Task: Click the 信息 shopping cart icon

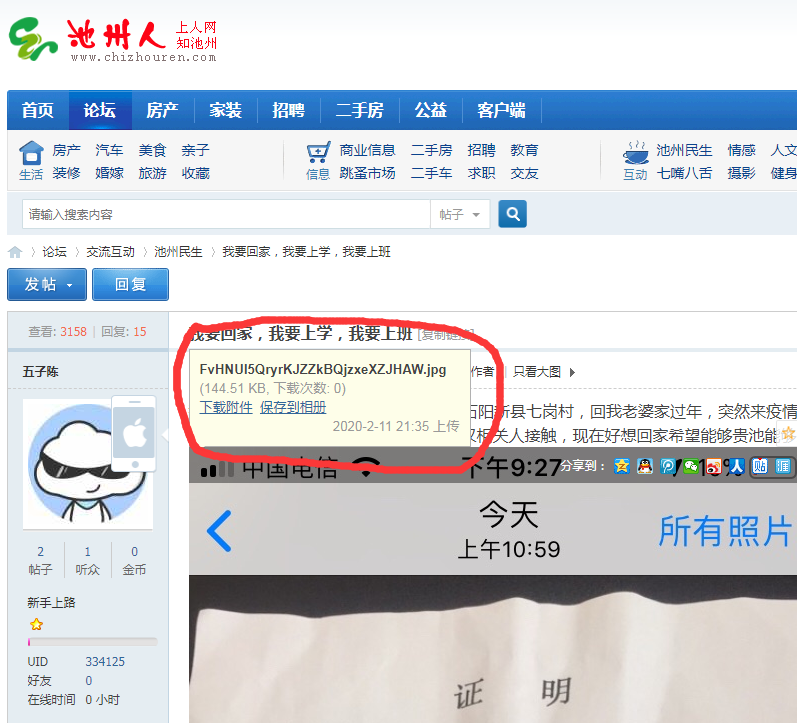Action: tap(318, 153)
